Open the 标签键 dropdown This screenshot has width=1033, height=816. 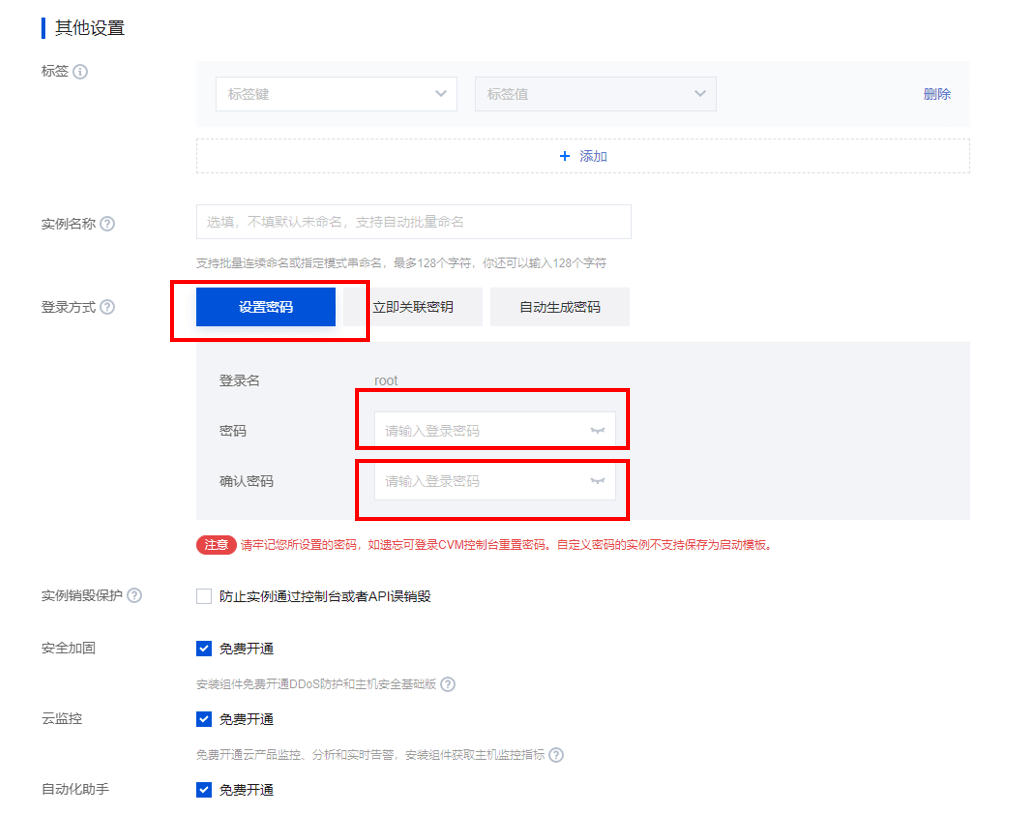point(335,93)
